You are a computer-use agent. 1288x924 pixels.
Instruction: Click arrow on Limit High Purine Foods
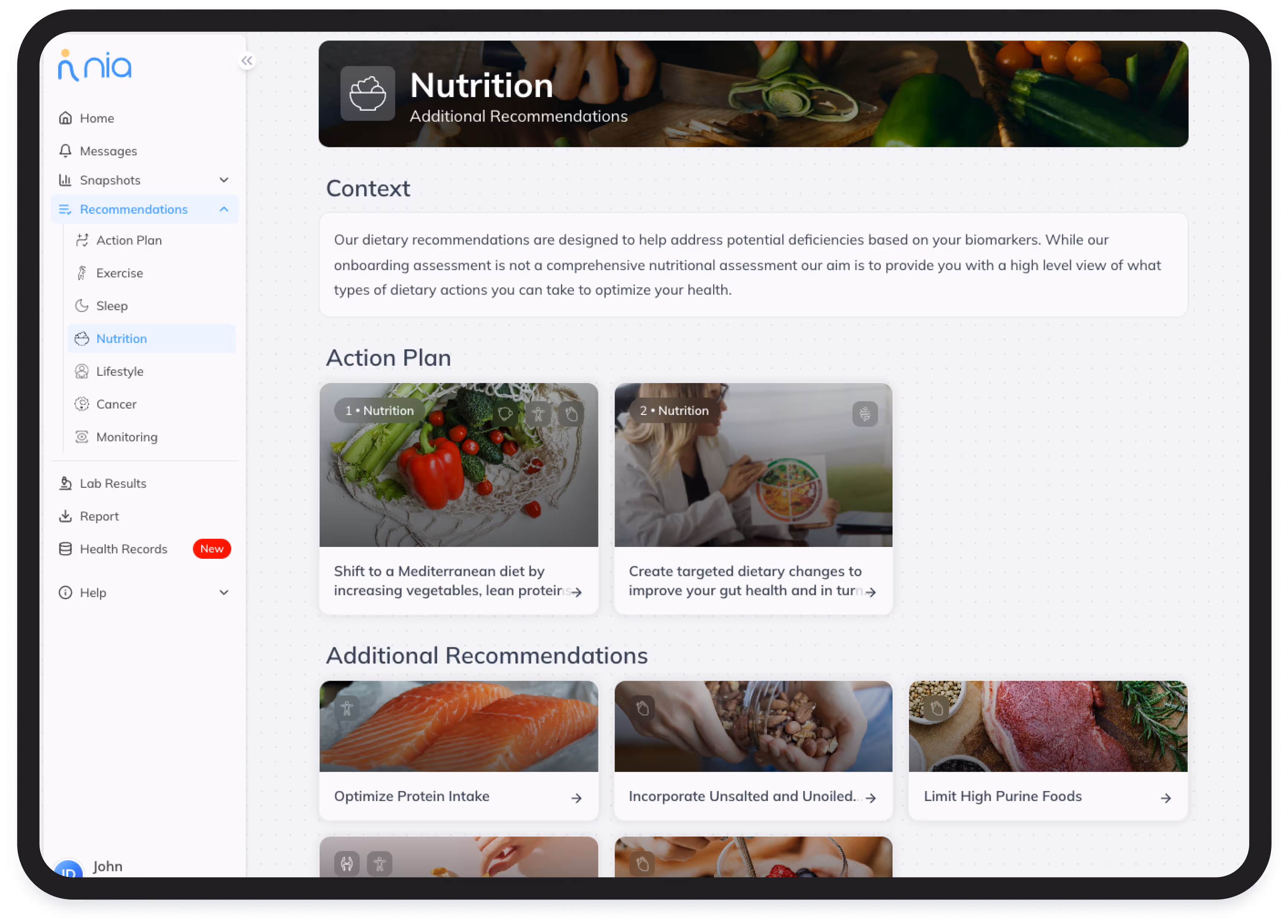coord(1165,798)
